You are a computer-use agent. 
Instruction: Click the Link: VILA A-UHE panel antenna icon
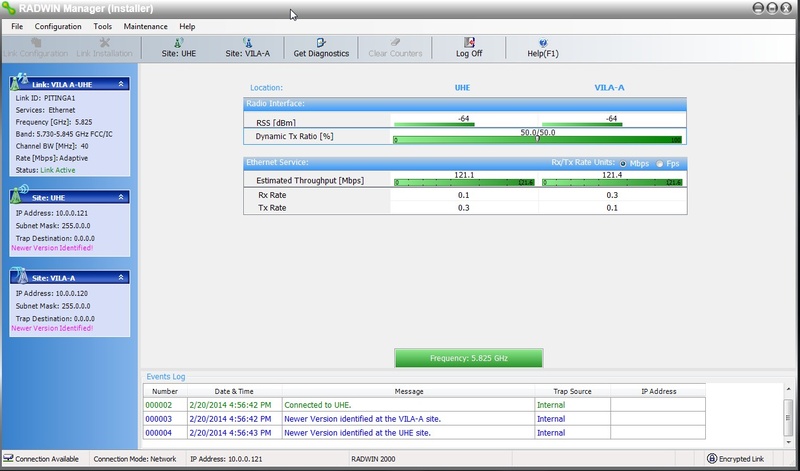pos(19,82)
